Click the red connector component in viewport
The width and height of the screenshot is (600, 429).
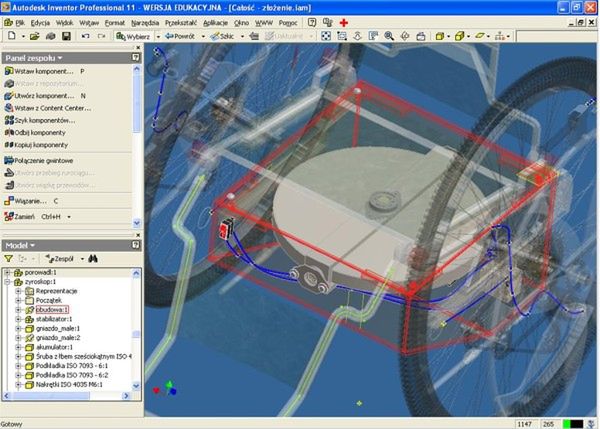pyautogui.click(x=226, y=228)
